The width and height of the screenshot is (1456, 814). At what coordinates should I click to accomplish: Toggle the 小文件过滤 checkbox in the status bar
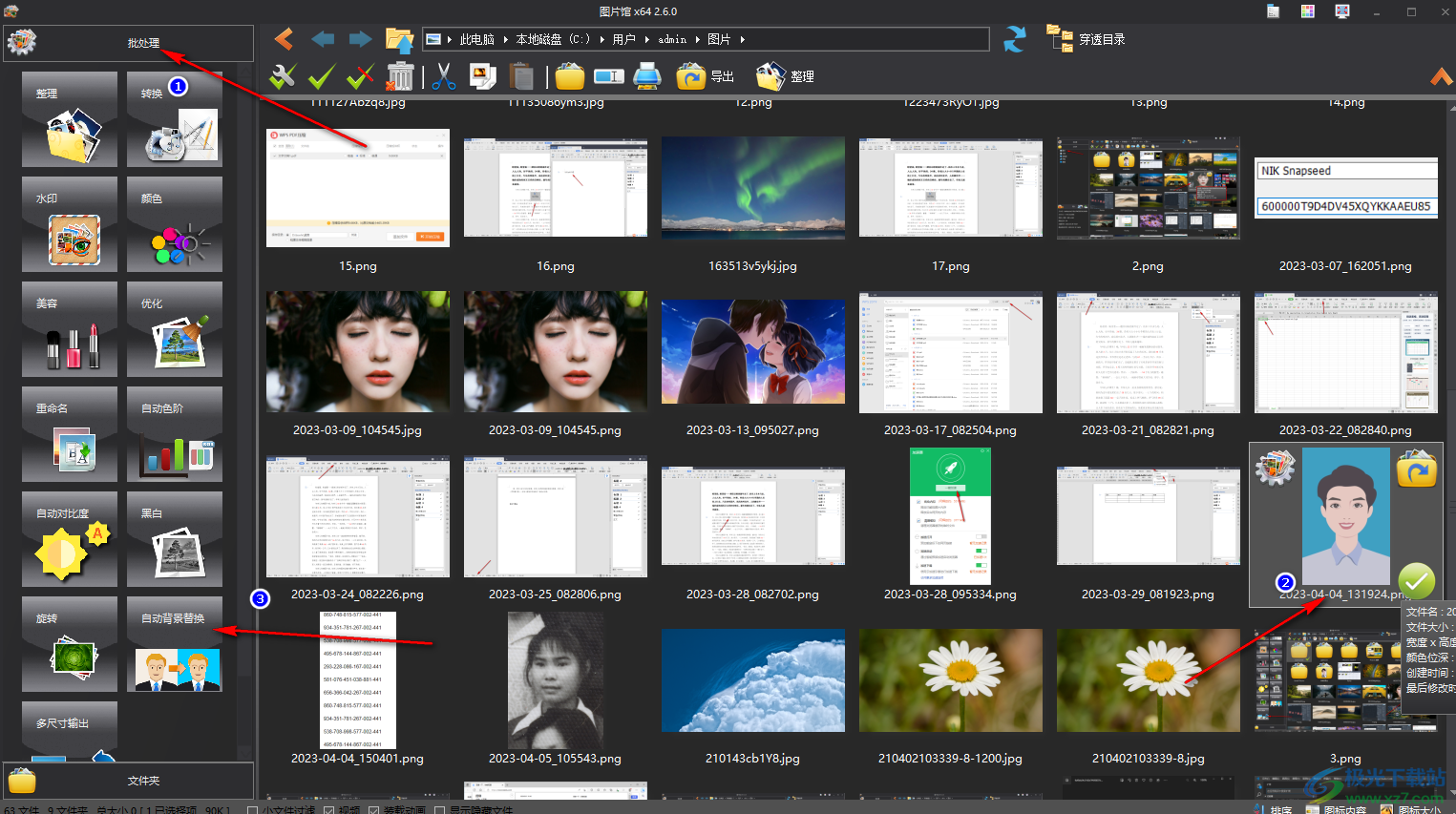[x=252, y=809]
